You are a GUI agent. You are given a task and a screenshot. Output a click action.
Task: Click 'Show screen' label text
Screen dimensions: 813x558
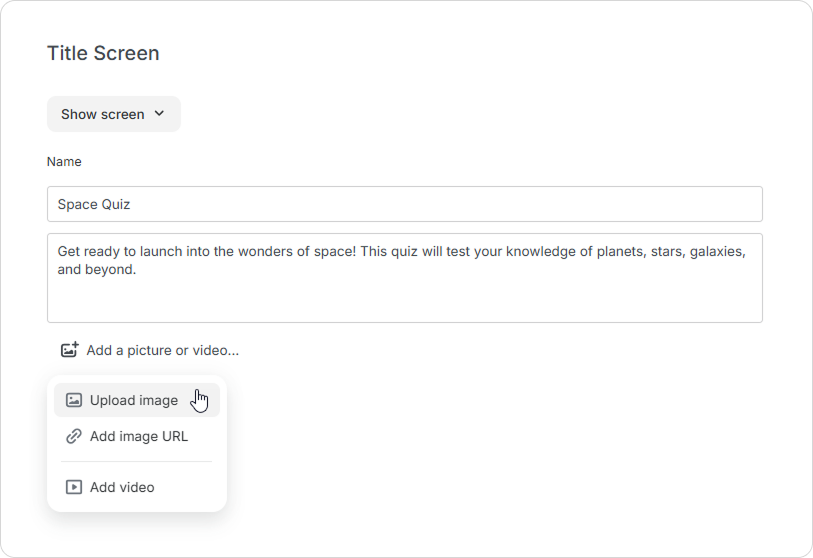coord(103,114)
